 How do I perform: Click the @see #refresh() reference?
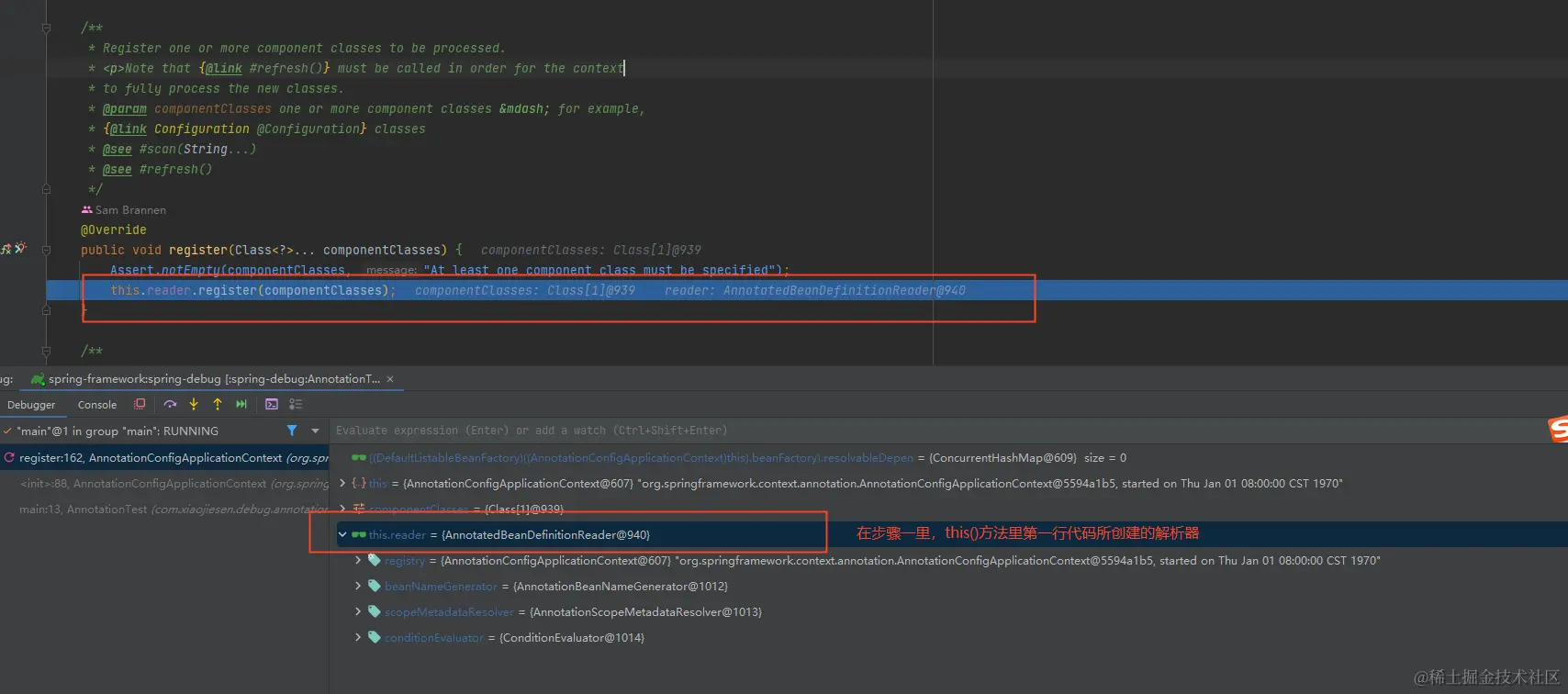coord(158,170)
